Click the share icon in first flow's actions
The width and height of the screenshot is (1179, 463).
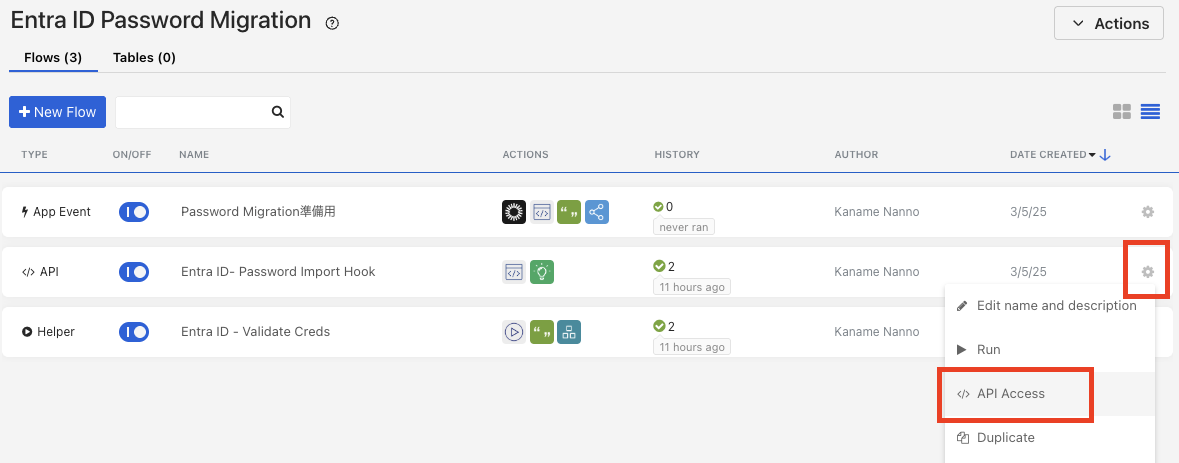(x=597, y=212)
